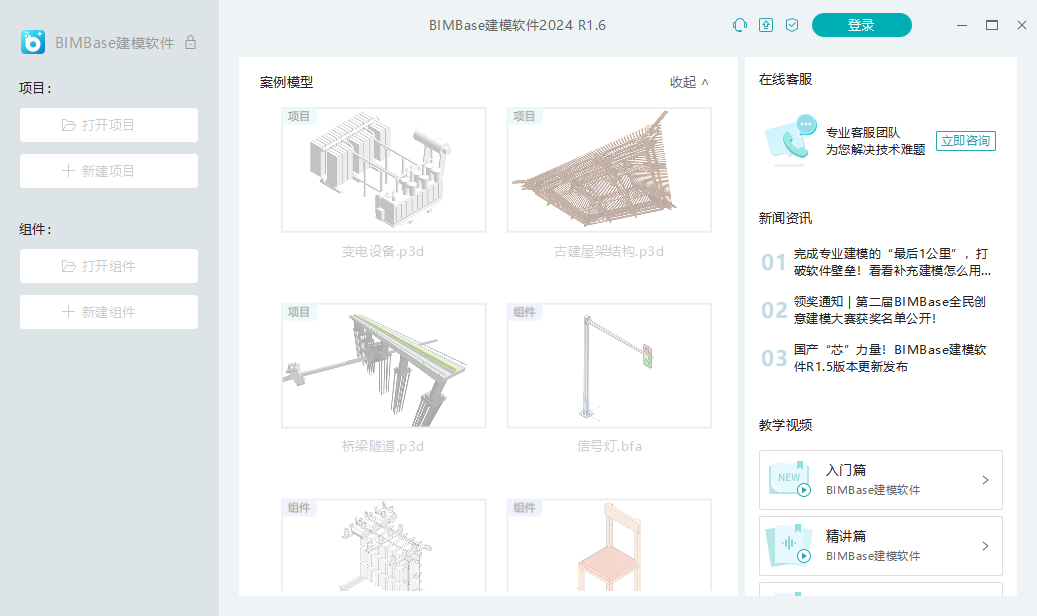
Task: Click the 教学视频 heading
Action: (x=786, y=425)
